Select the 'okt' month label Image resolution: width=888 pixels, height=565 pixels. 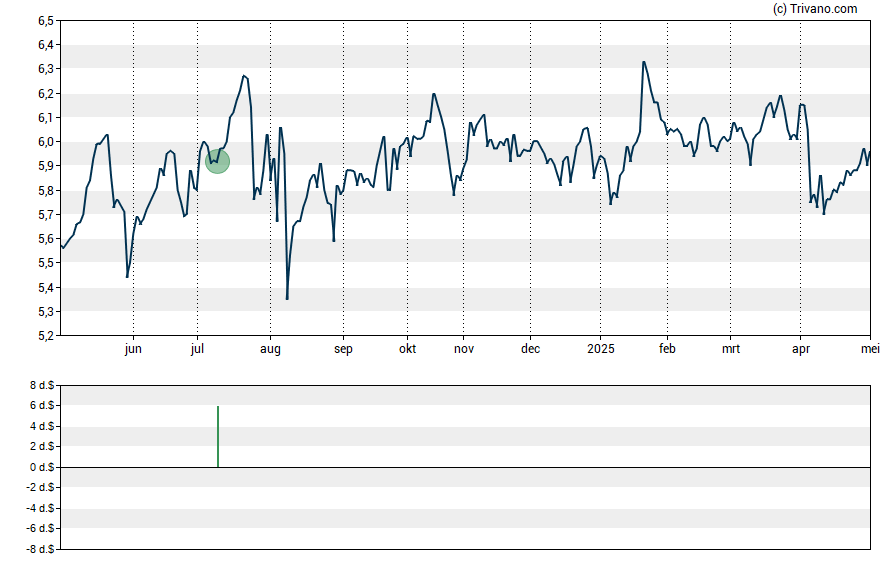[x=407, y=349]
